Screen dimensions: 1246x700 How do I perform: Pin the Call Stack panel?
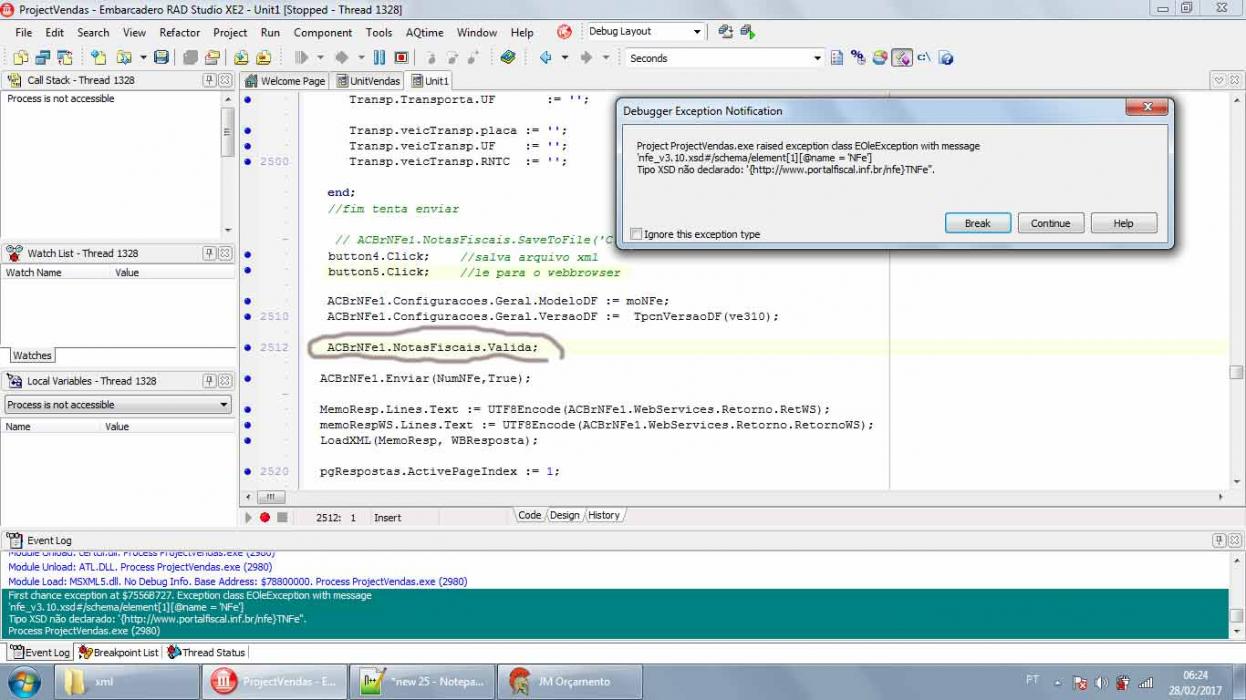(x=209, y=80)
